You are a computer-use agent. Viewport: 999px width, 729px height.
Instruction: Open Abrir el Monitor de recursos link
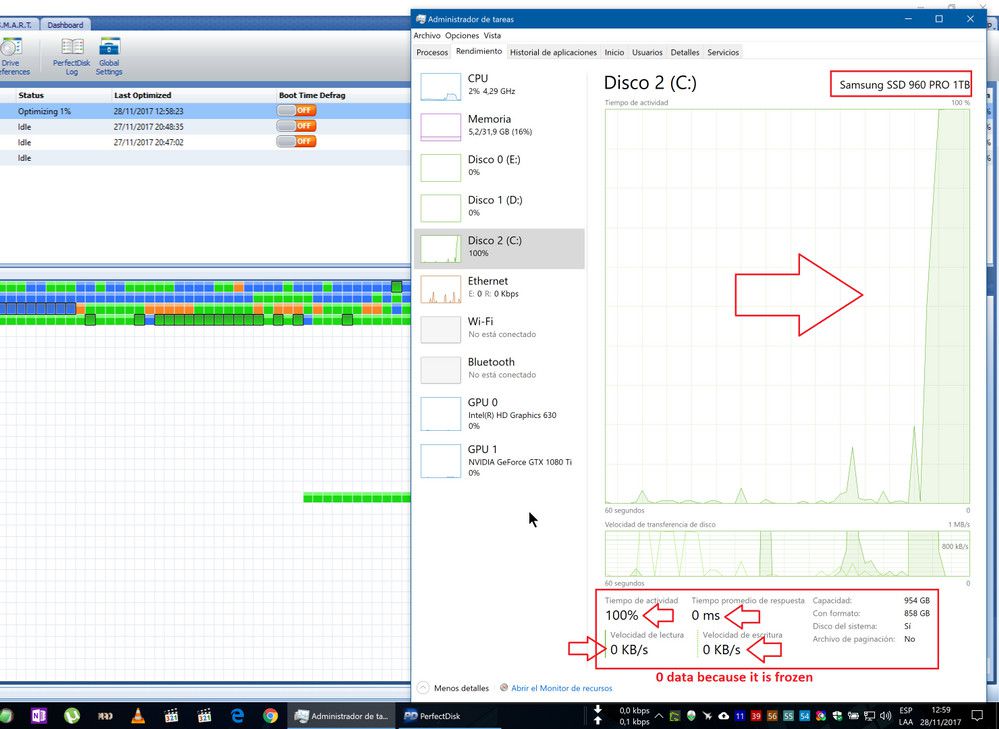pos(560,688)
